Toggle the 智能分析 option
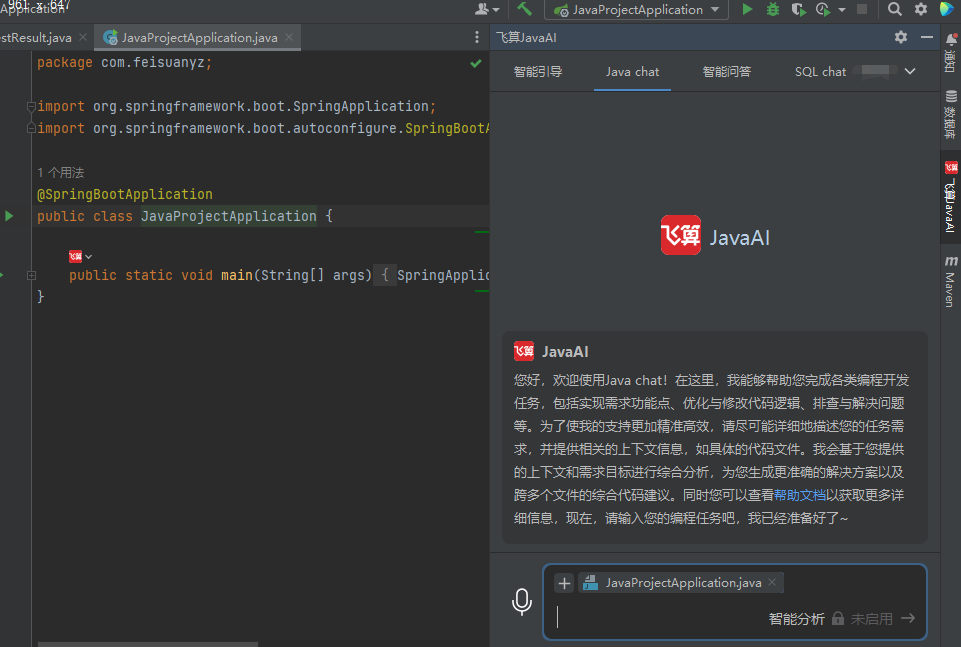 coord(796,619)
